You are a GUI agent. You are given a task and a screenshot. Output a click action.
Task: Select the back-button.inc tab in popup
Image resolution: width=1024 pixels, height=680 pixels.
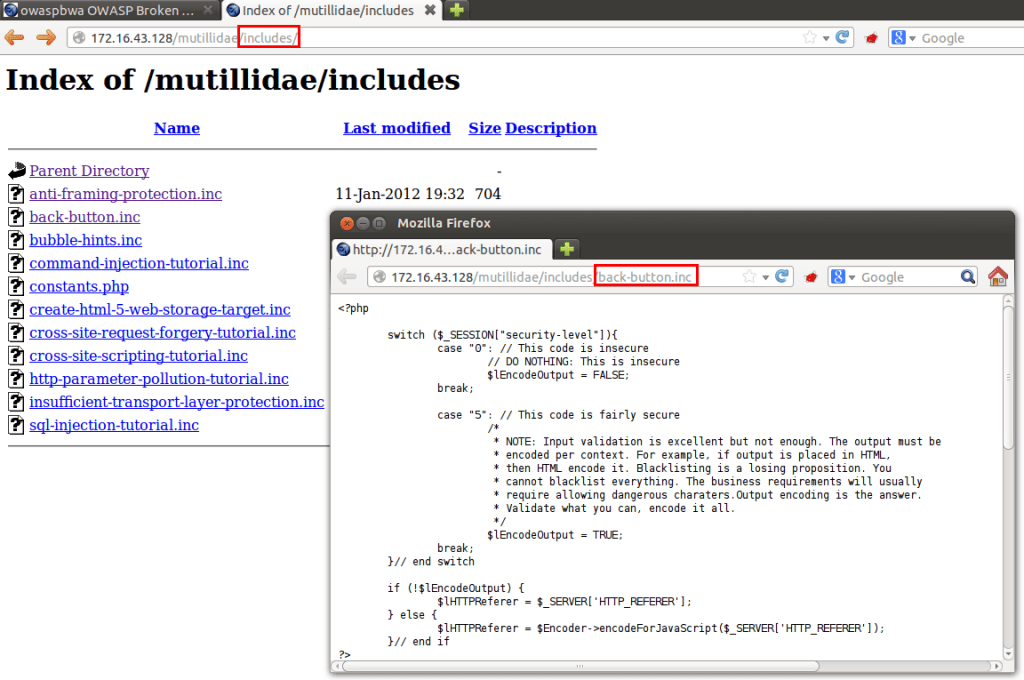point(443,249)
